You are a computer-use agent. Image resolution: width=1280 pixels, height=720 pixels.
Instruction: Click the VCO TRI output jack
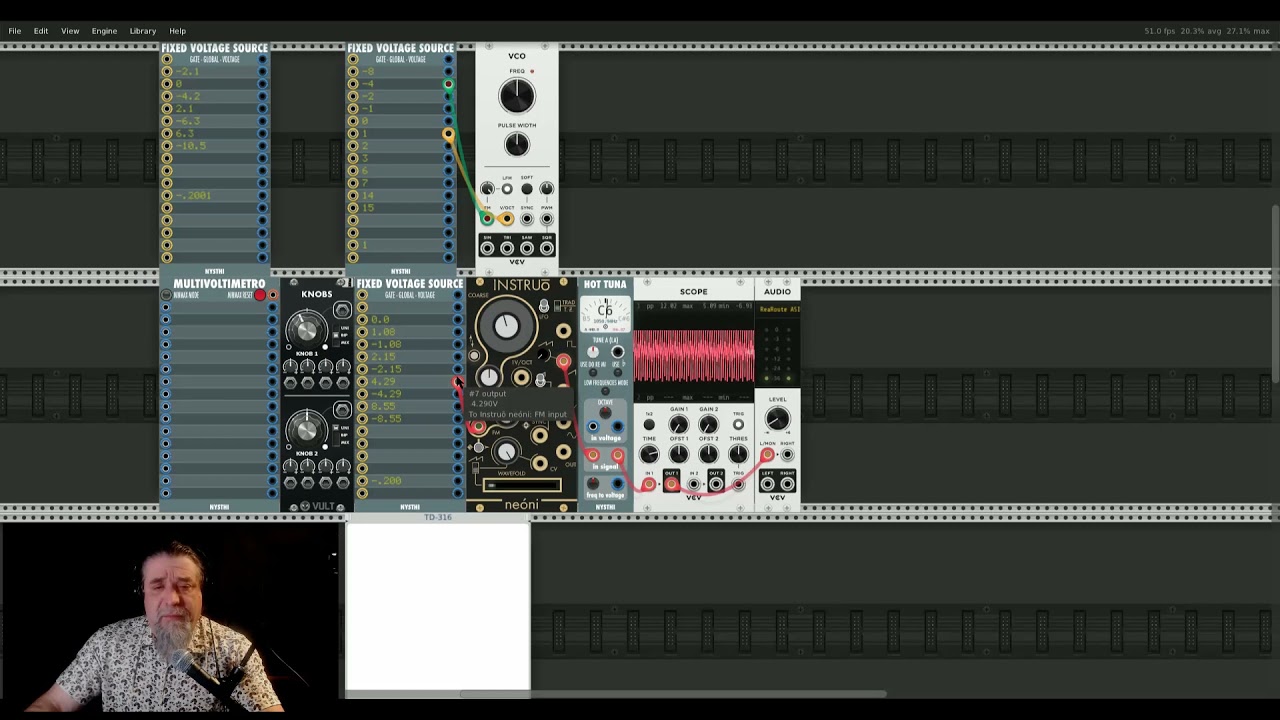[507, 249]
